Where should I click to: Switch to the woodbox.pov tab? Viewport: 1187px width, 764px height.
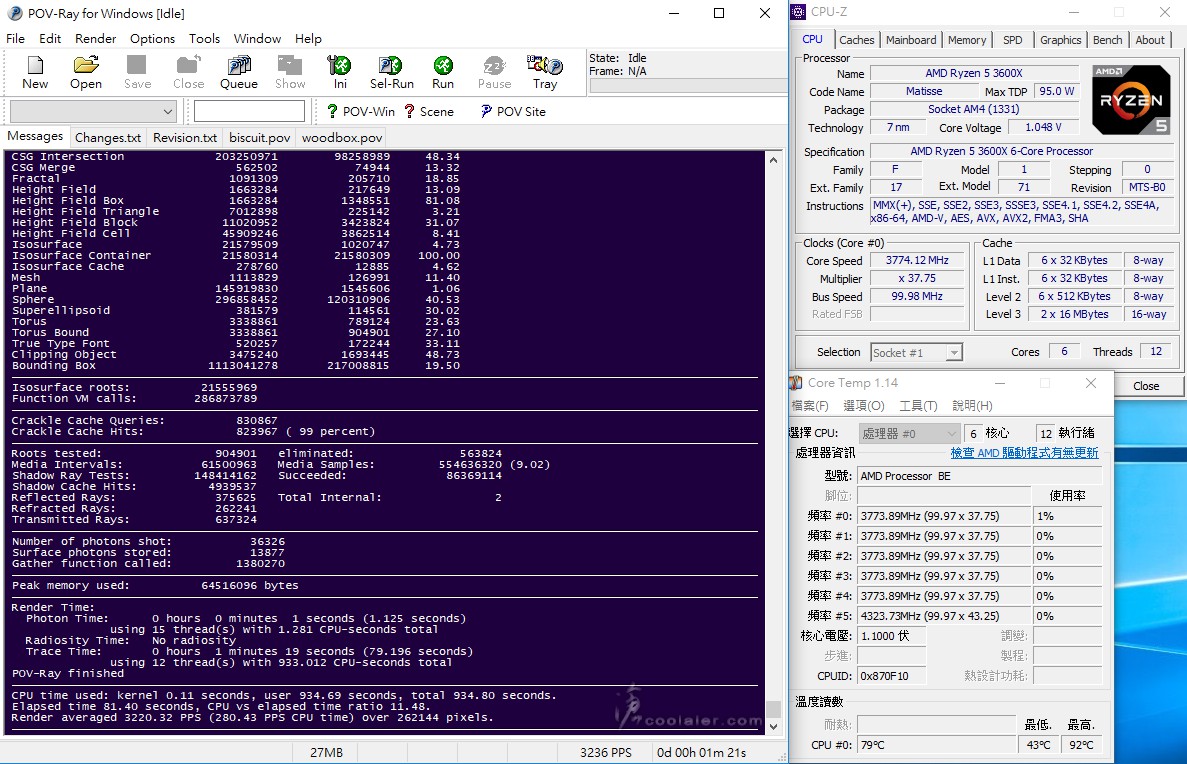341,138
